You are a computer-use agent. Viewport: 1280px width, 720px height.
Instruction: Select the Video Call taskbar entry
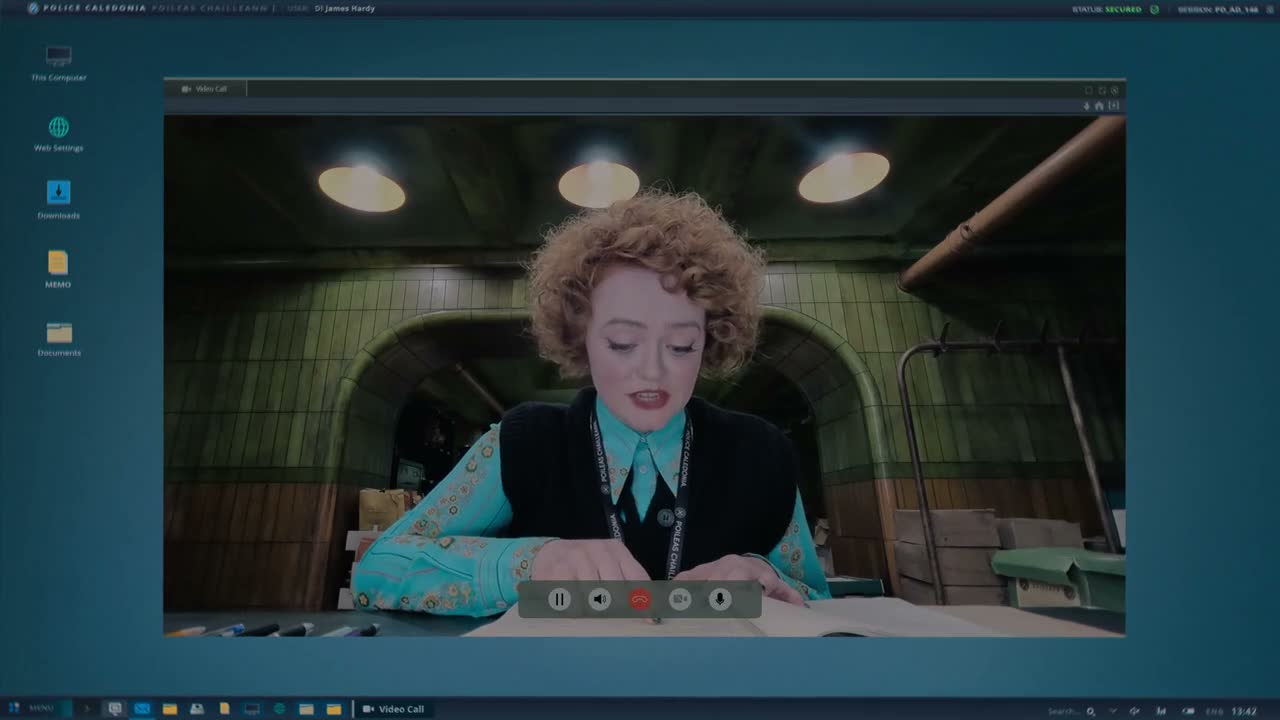coord(393,709)
